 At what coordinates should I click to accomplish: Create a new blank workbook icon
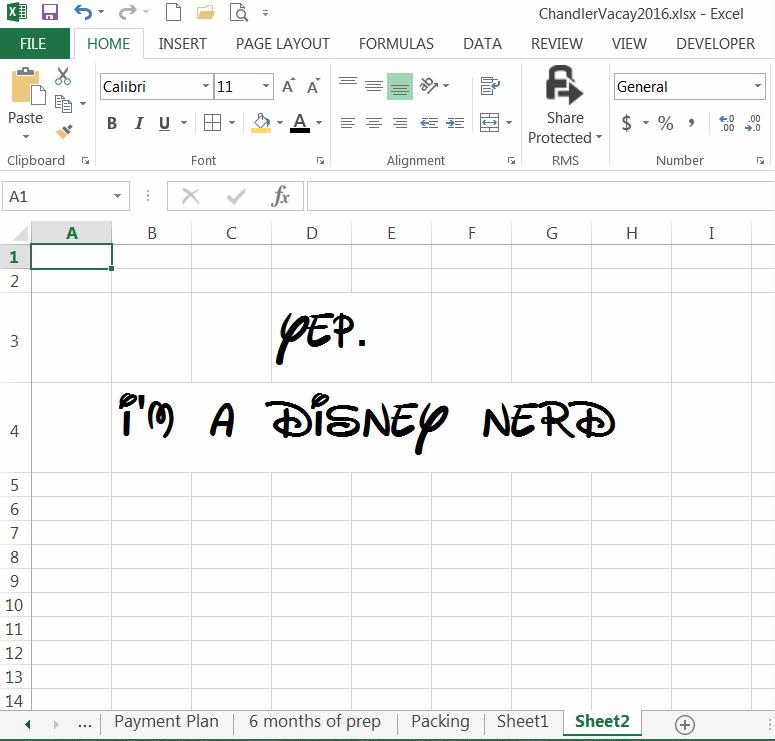[x=173, y=12]
